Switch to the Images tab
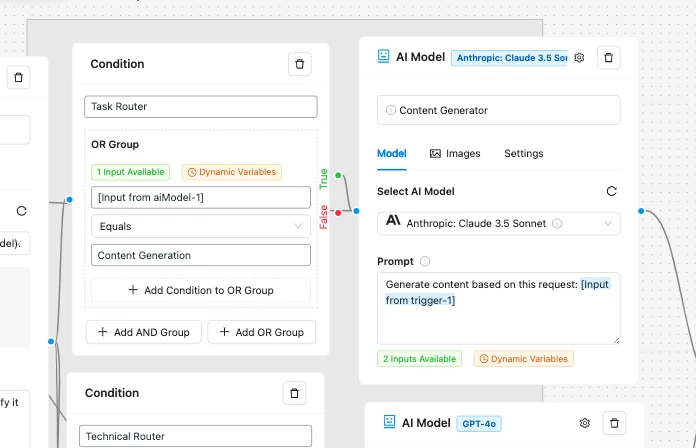696x448 pixels. [455, 154]
